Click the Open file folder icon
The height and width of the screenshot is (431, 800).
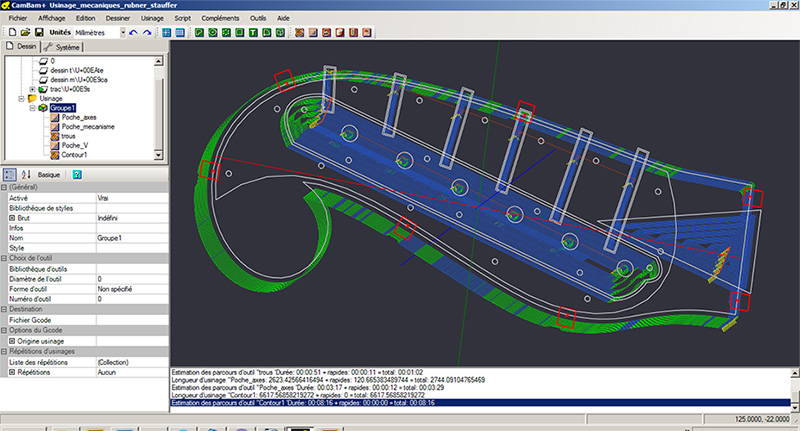[x=26, y=32]
